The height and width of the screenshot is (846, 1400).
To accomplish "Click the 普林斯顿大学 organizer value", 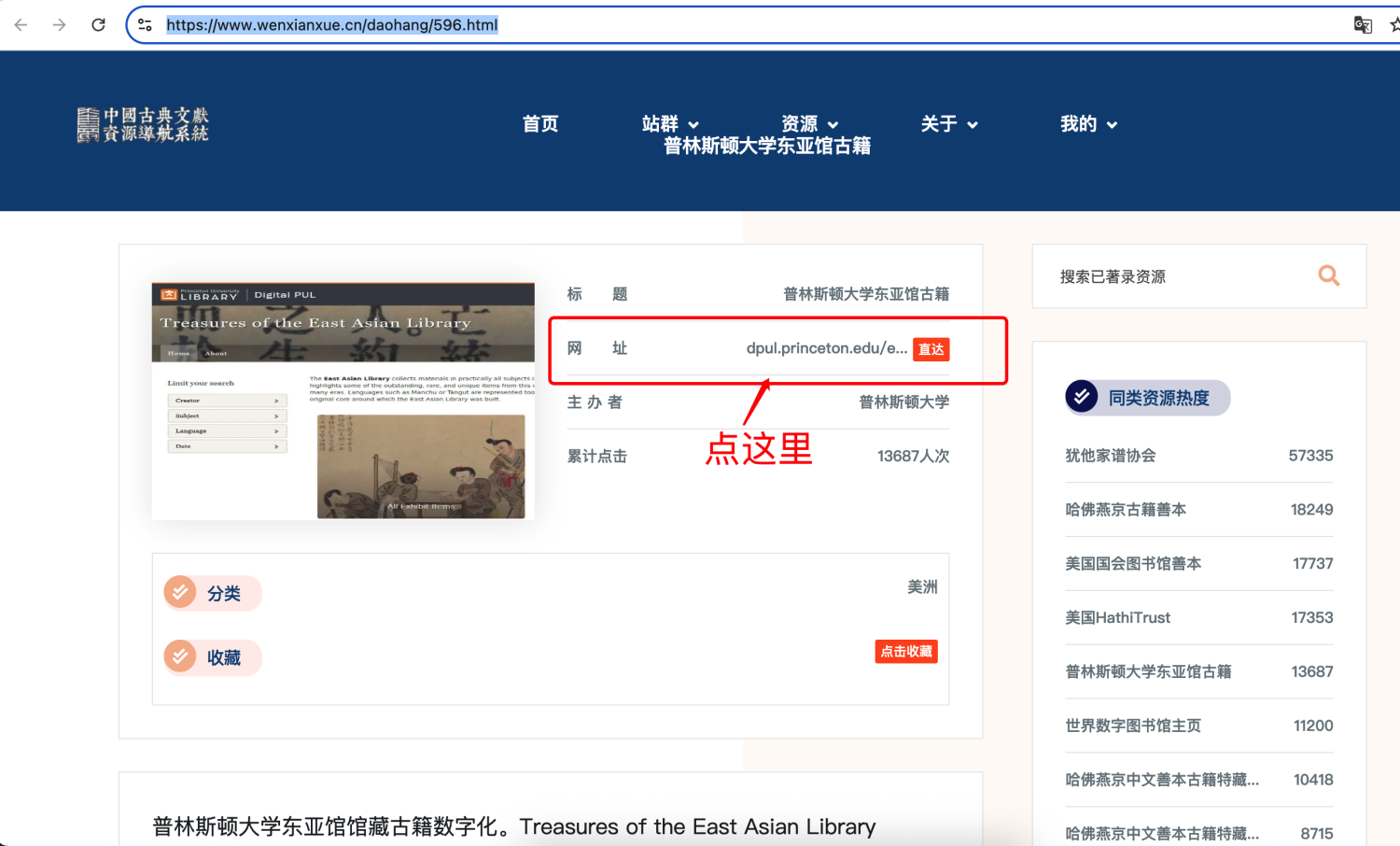I will click(x=904, y=402).
